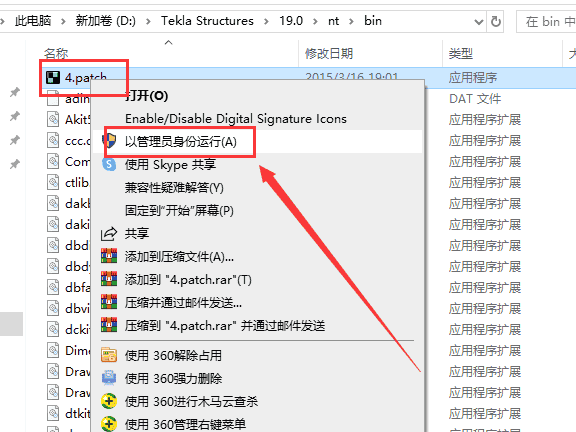Click WinRAR icon for 添加到压缩文件(A)...

(x=109, y=256)
